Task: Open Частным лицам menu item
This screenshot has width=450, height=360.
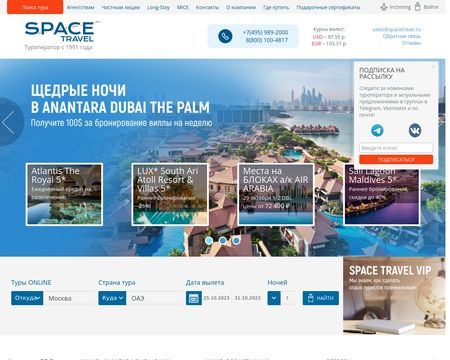Action: (121, 7)
